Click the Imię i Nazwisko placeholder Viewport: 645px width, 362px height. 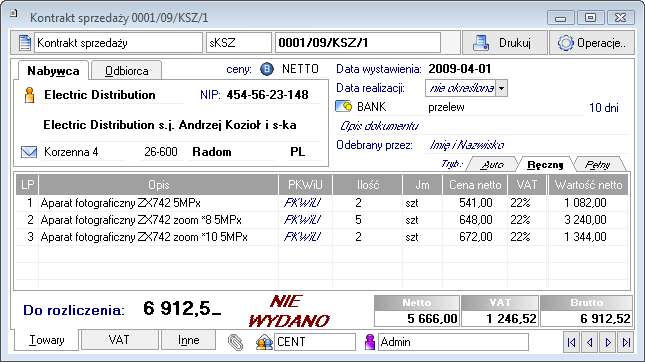click(x=467, y=145)
